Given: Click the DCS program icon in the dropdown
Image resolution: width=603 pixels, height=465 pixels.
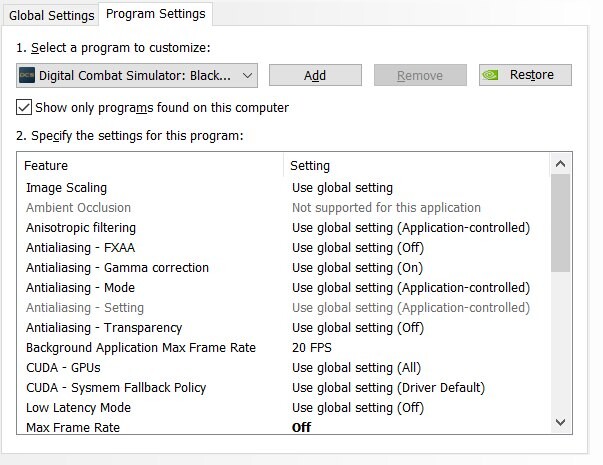Looking at the screenshot, I should 27,75.
